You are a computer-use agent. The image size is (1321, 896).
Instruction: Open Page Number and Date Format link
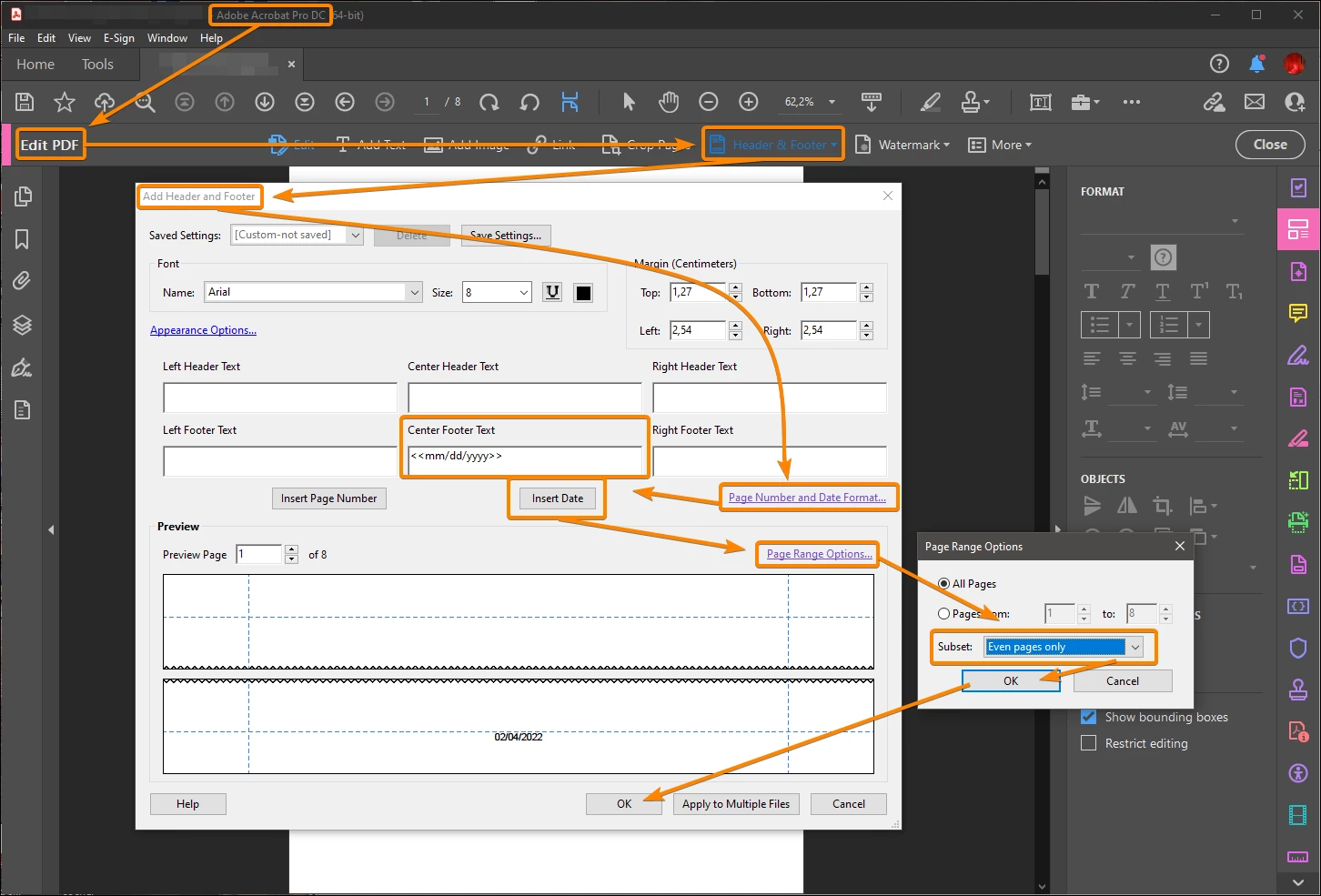pyautogui.click(x=807, y=498)
